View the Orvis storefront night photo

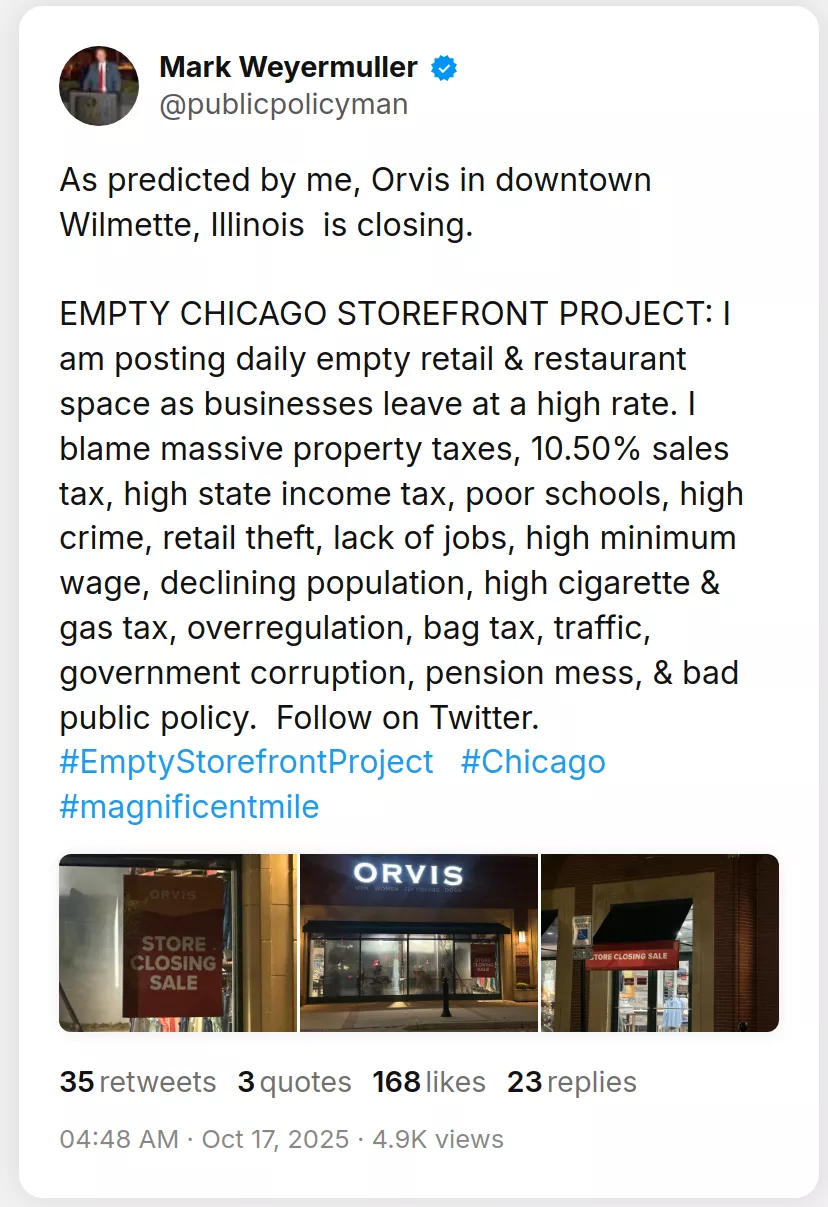[x=418, y=942]
